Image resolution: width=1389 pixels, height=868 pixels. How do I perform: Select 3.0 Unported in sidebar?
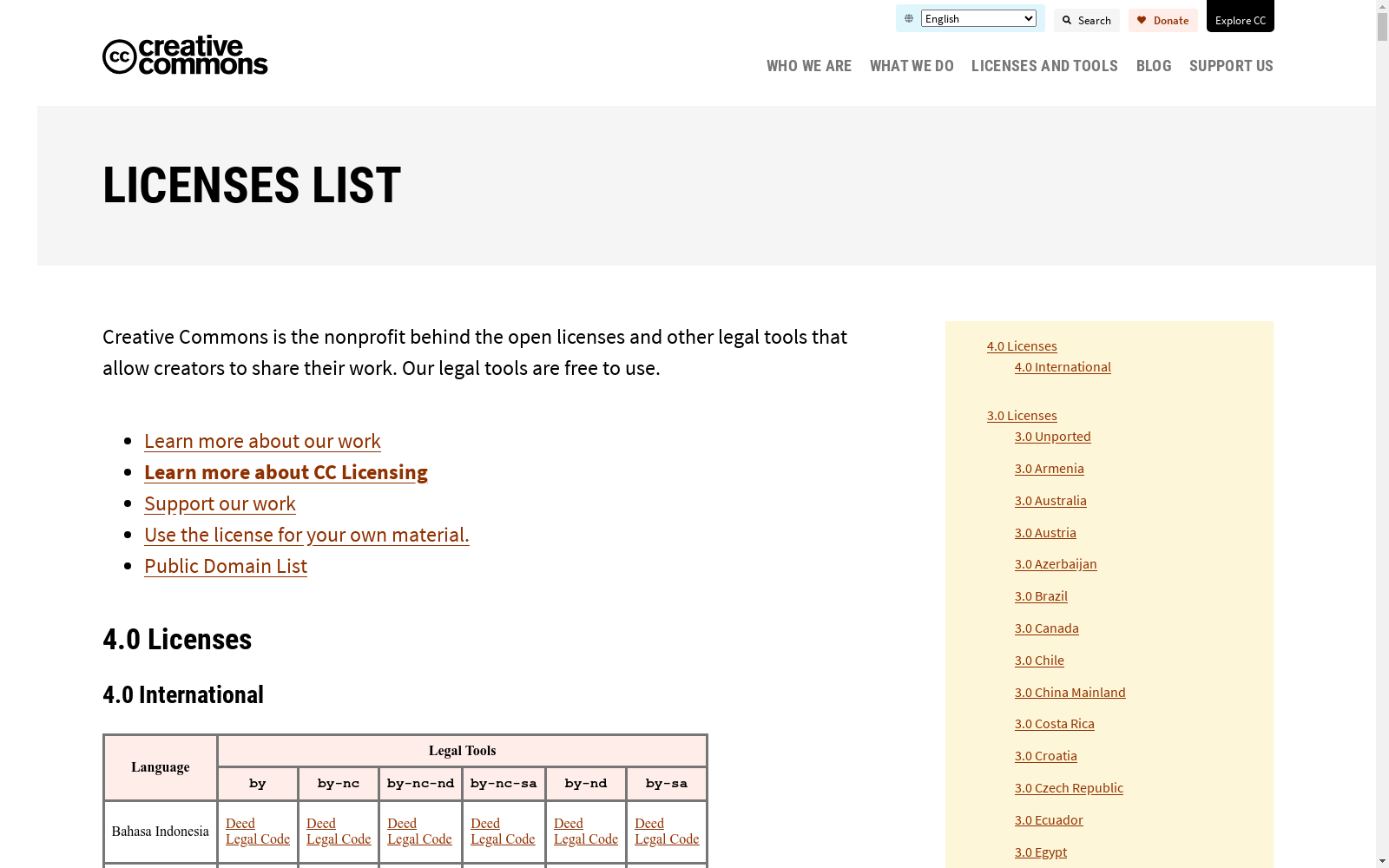(x=1052, y=436)
